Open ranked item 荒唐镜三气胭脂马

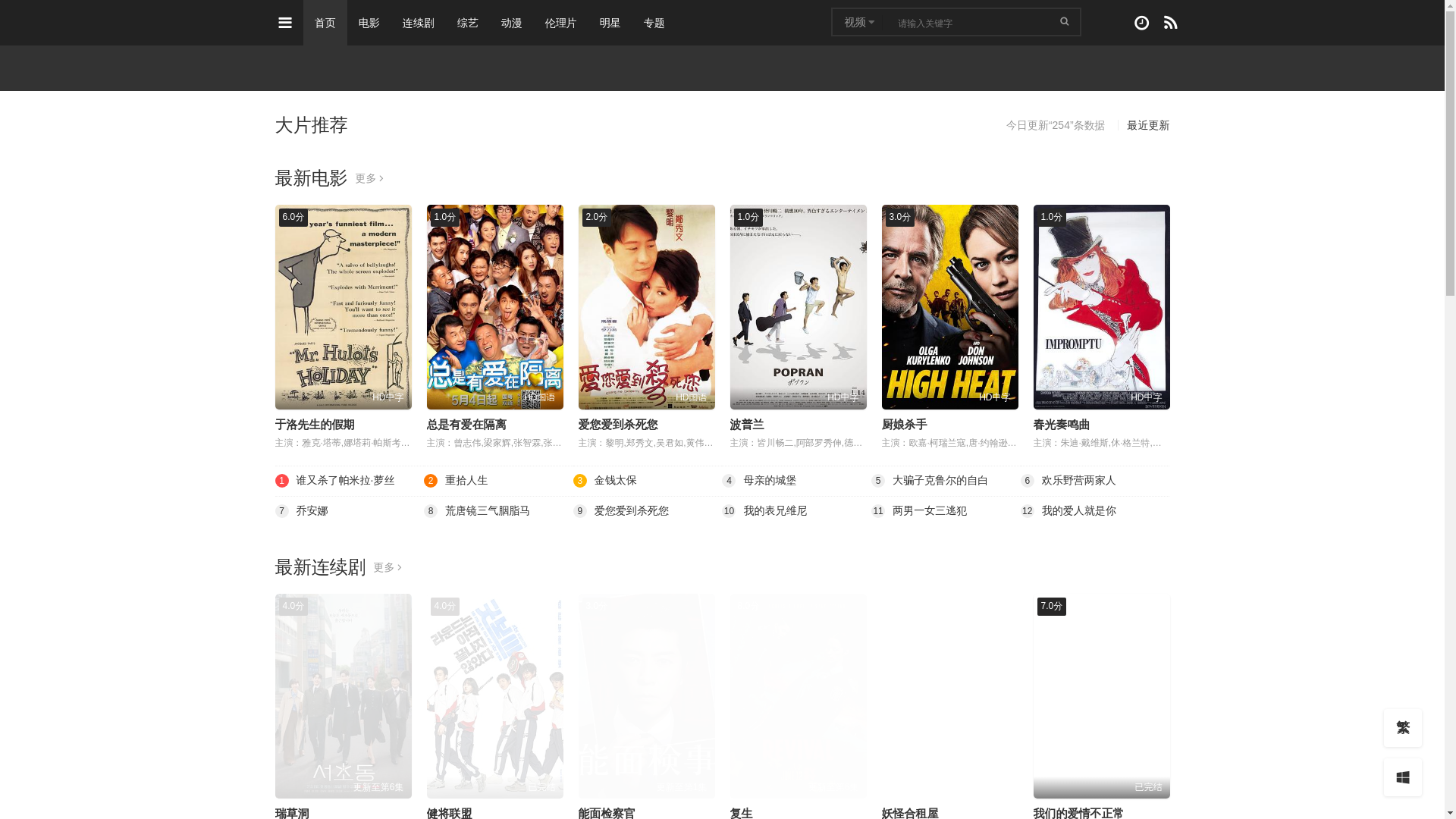point(488,511)
